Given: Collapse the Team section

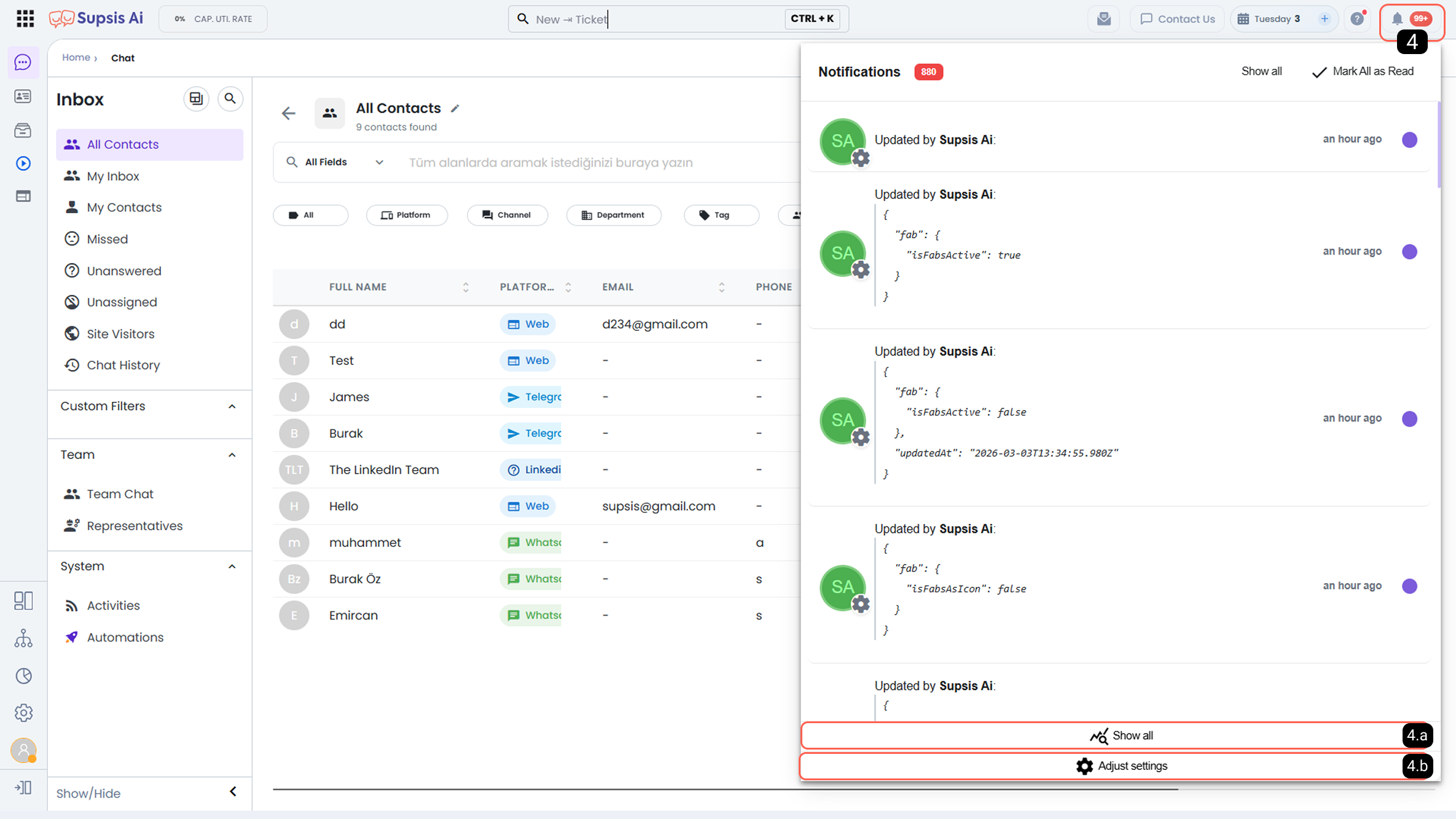Looking at the screenshot, I should click(x=232, y=455).
